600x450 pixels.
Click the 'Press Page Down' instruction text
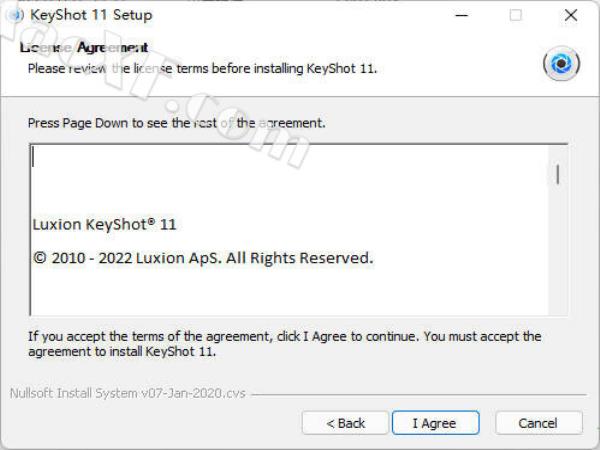(x=176, y=123)
